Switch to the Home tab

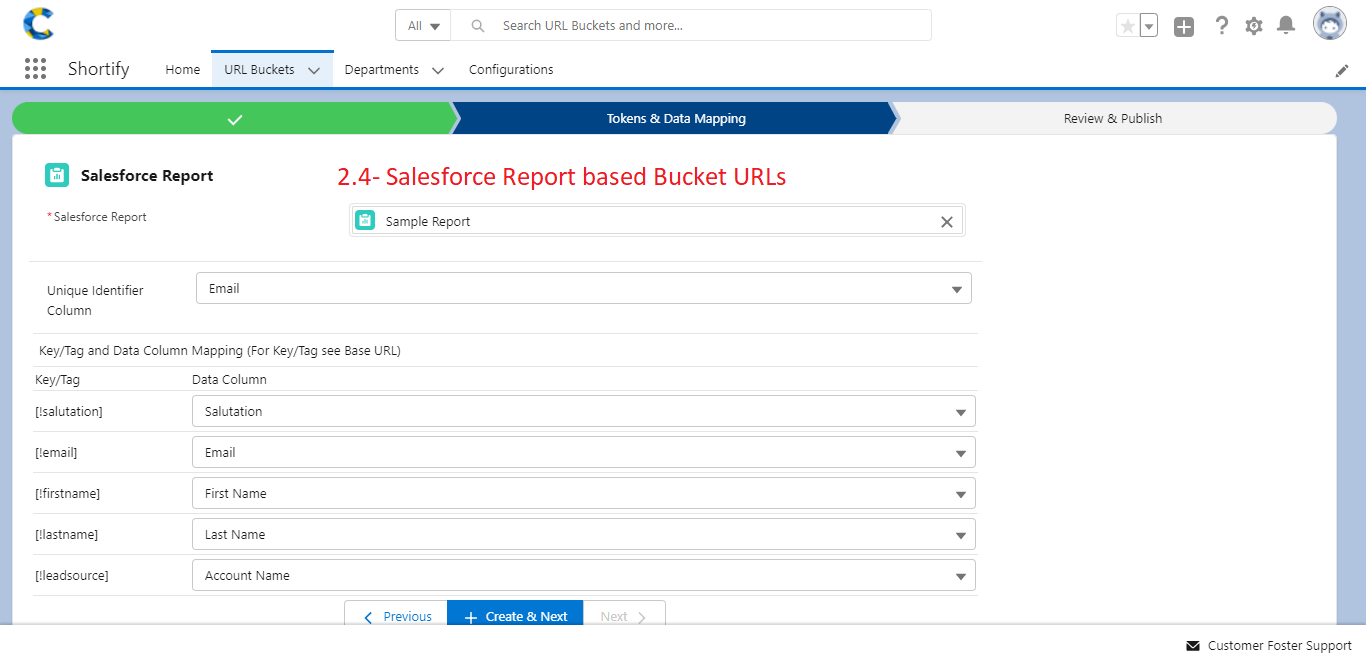(182, 69)
